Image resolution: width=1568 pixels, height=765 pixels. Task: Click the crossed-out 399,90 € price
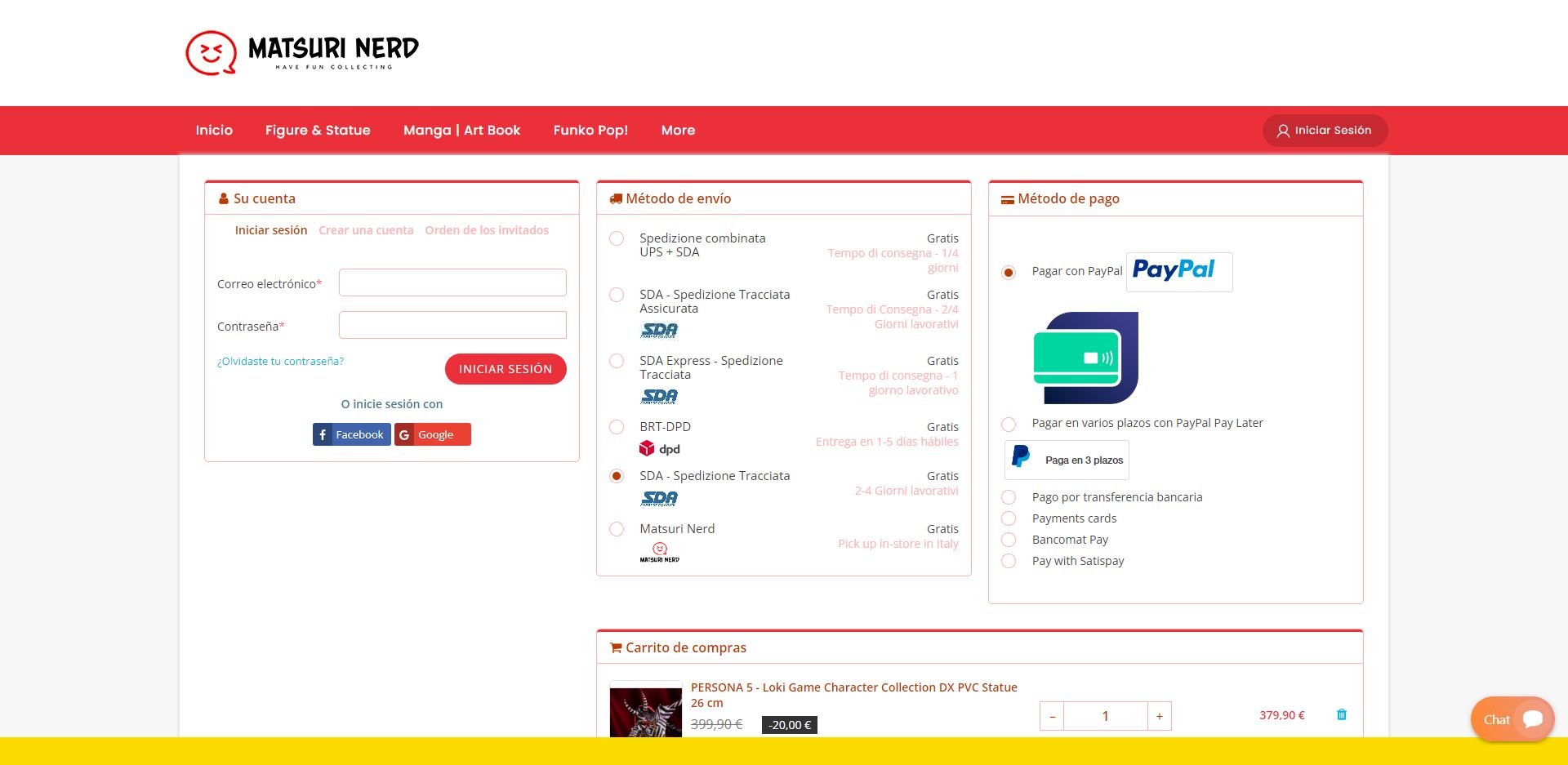716,724
